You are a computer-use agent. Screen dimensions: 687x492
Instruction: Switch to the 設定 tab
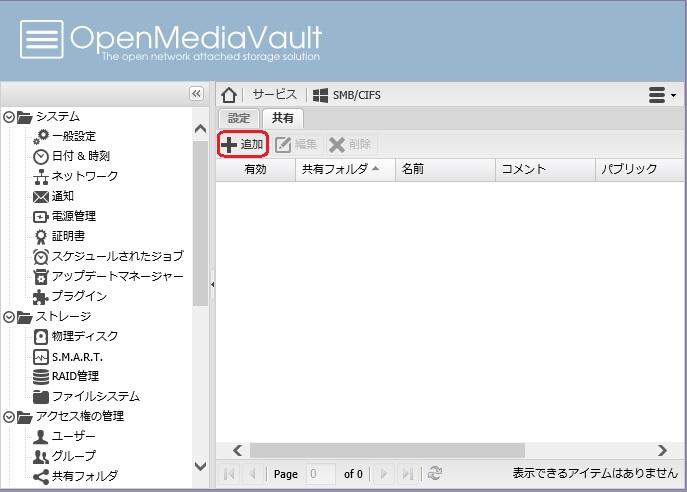tap(239, 118)
